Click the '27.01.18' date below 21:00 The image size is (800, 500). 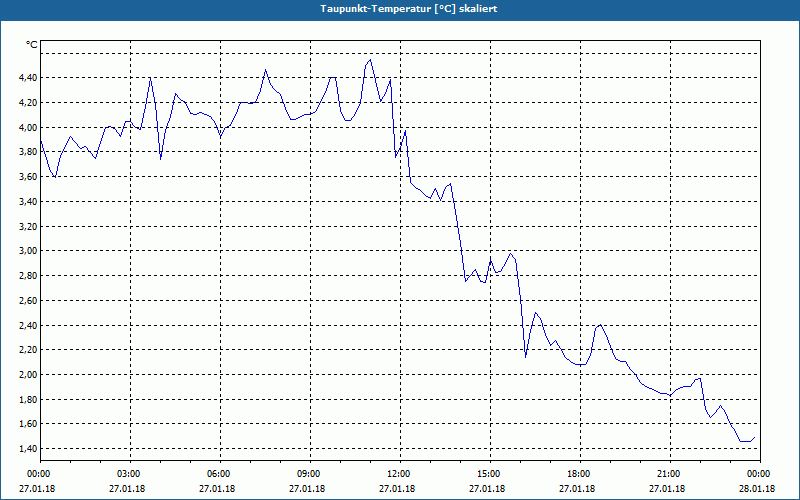tap(667, 489)
